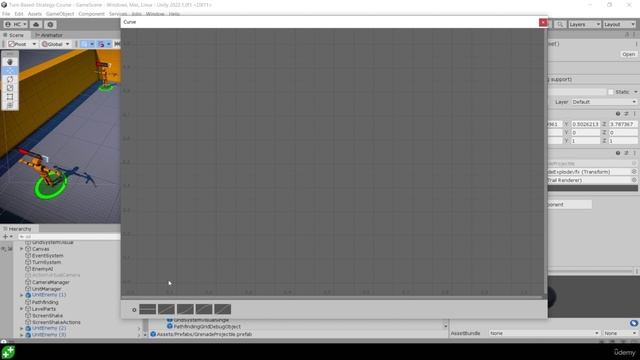Switch to the Animator tab
The height and width of the screenshot is (360, 640).
point(49,35)
